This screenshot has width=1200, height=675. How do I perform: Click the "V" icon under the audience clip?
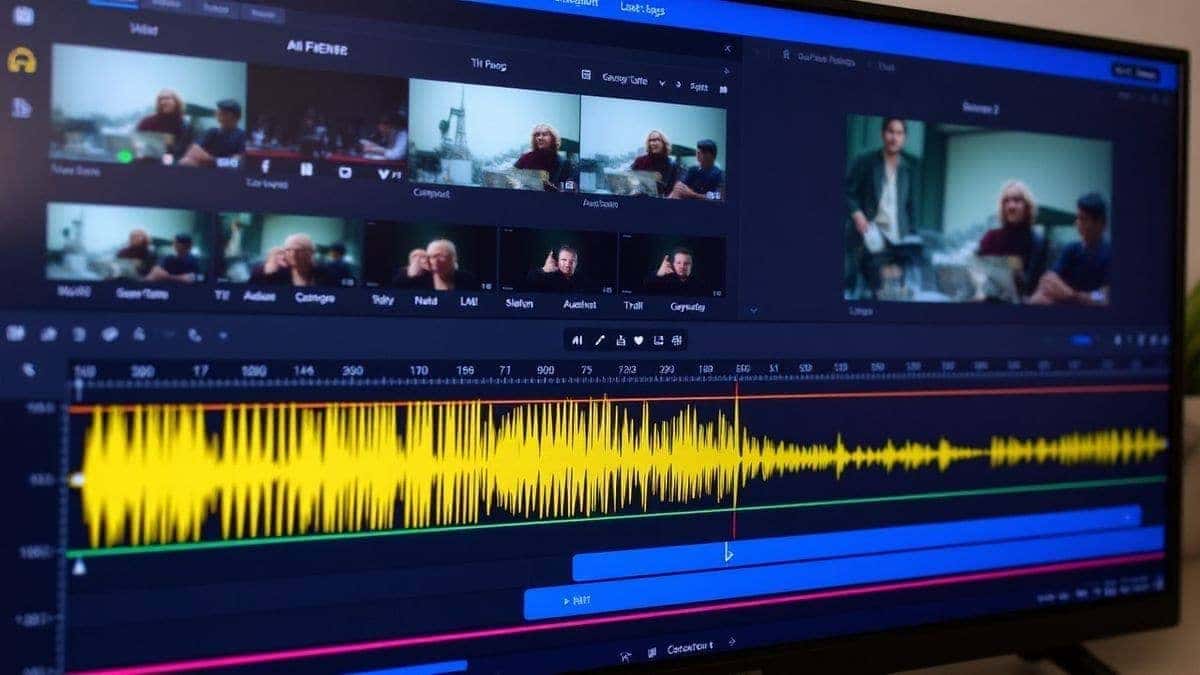coord(382,173)
